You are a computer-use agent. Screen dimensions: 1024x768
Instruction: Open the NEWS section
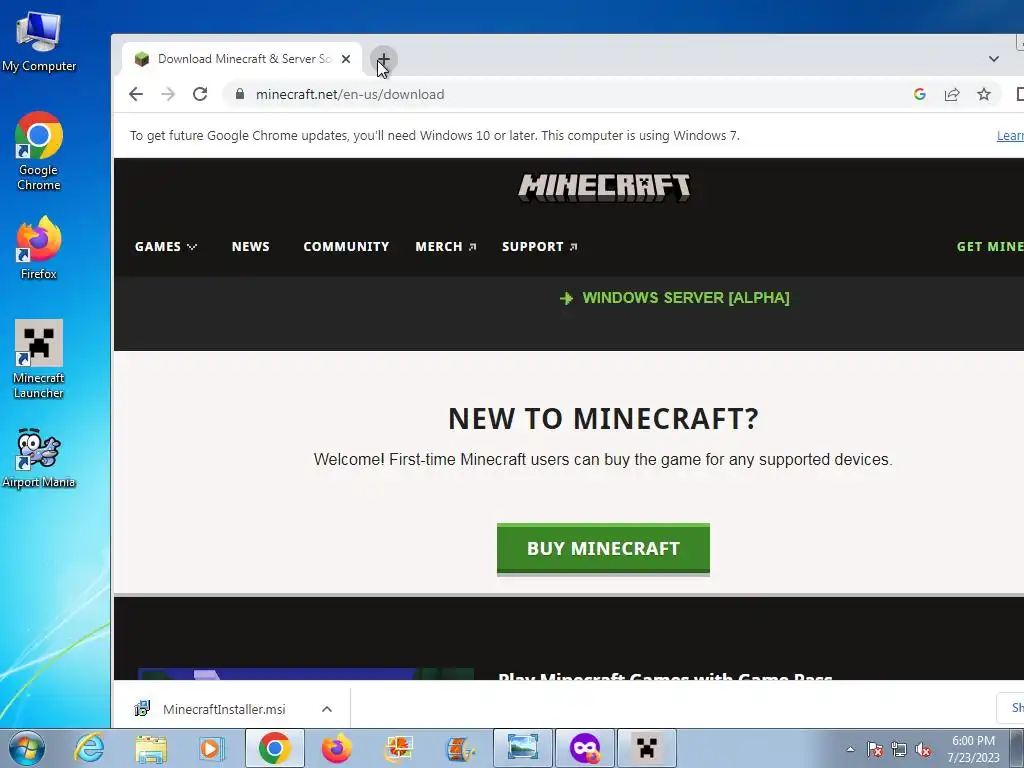[x=251, y=246]
